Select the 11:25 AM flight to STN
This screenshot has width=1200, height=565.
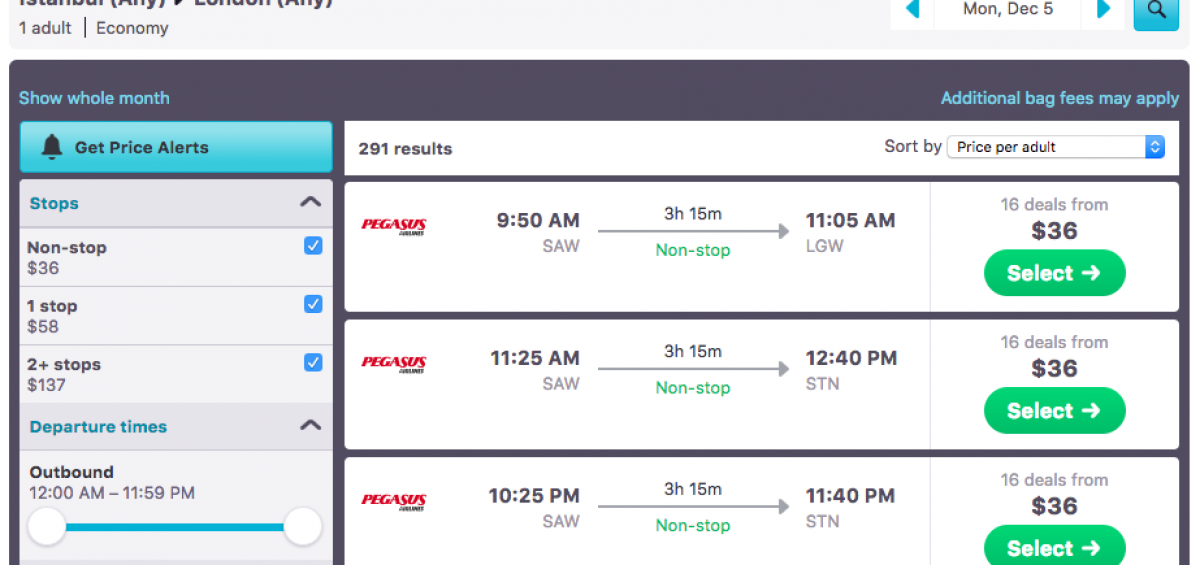[1054, 411]
